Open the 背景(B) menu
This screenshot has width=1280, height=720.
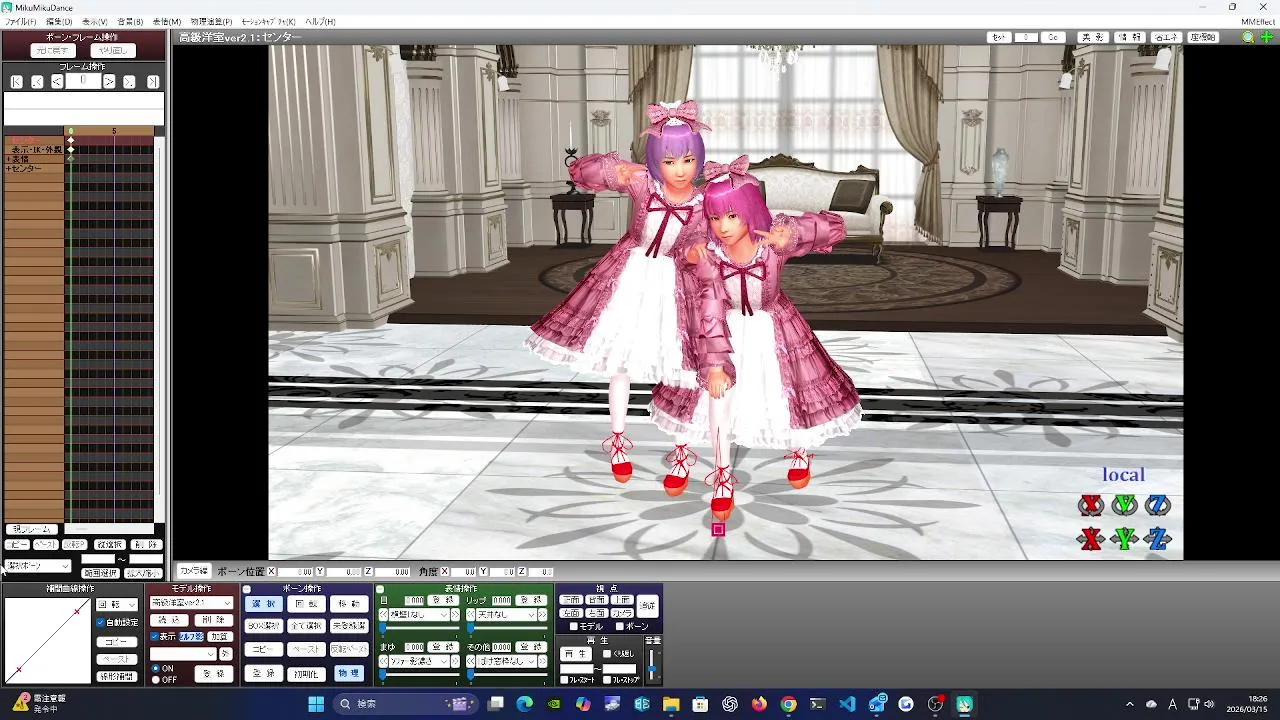(x=130, y=21)
